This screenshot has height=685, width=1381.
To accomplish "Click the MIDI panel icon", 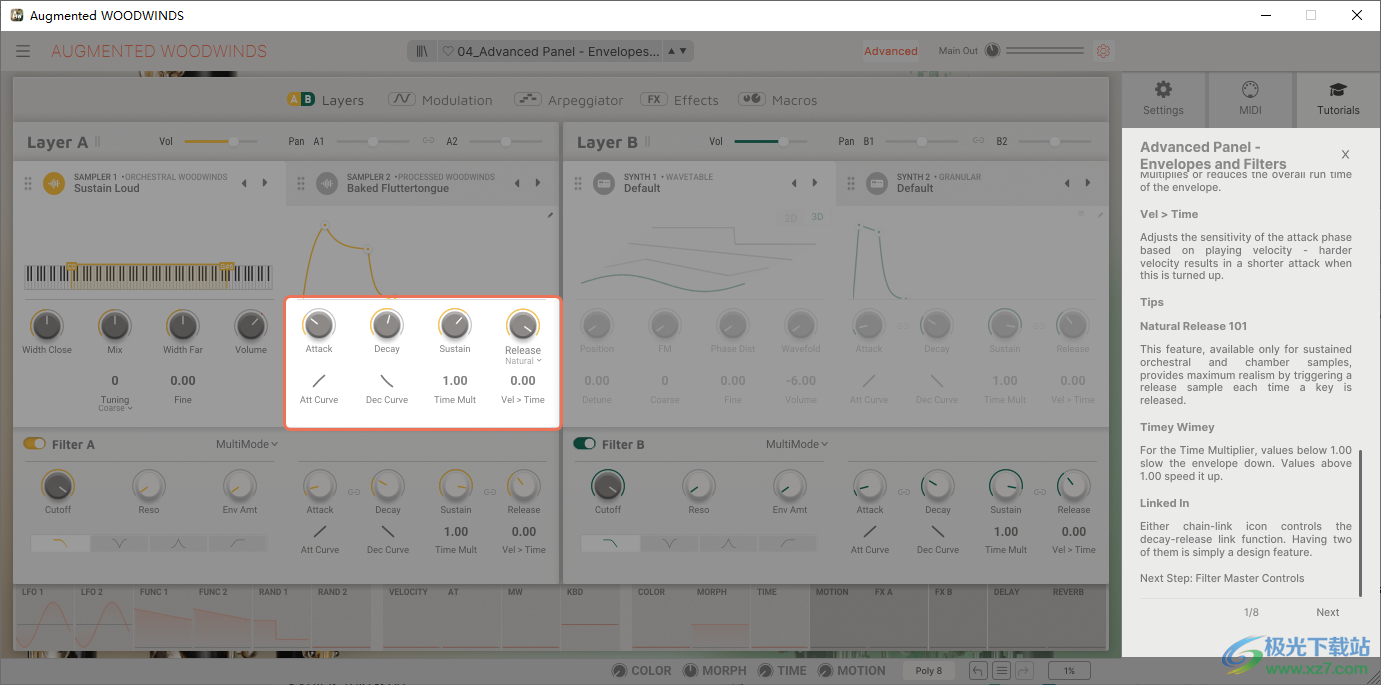I will [1250, 97].
